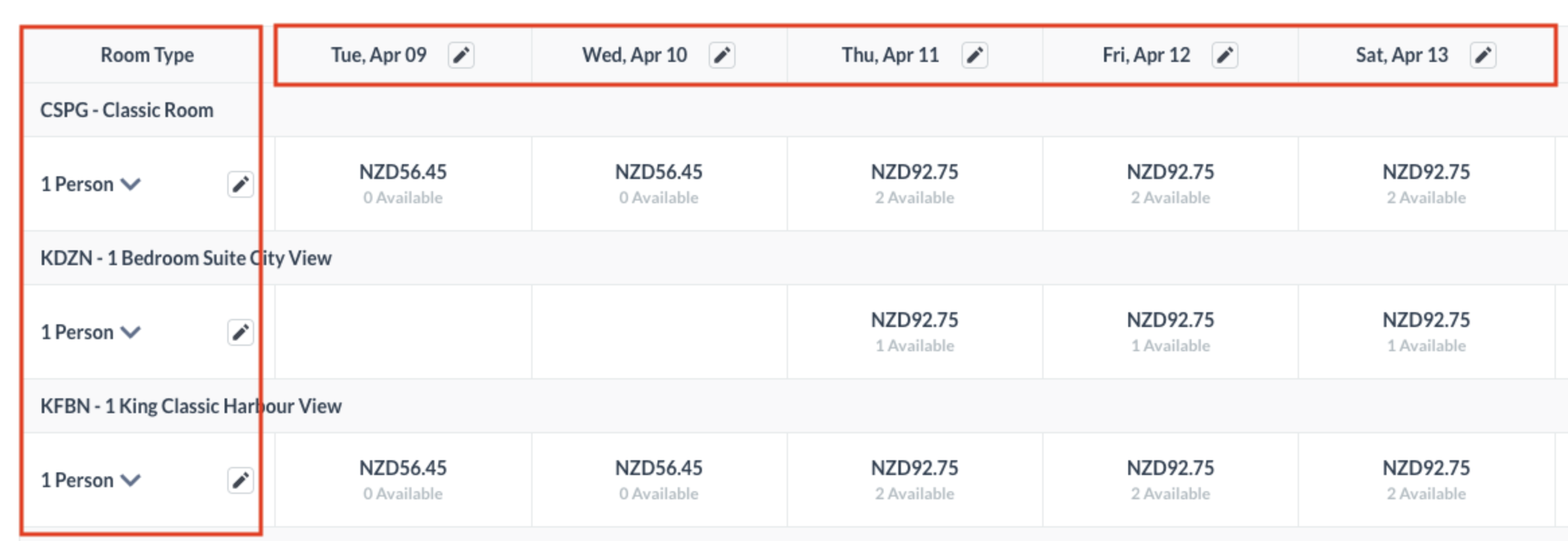The height and width of the screenshot is (541, 1568).
Task: Edit the KFBN King Classic rate row
Action: click(x=240, y=480)
